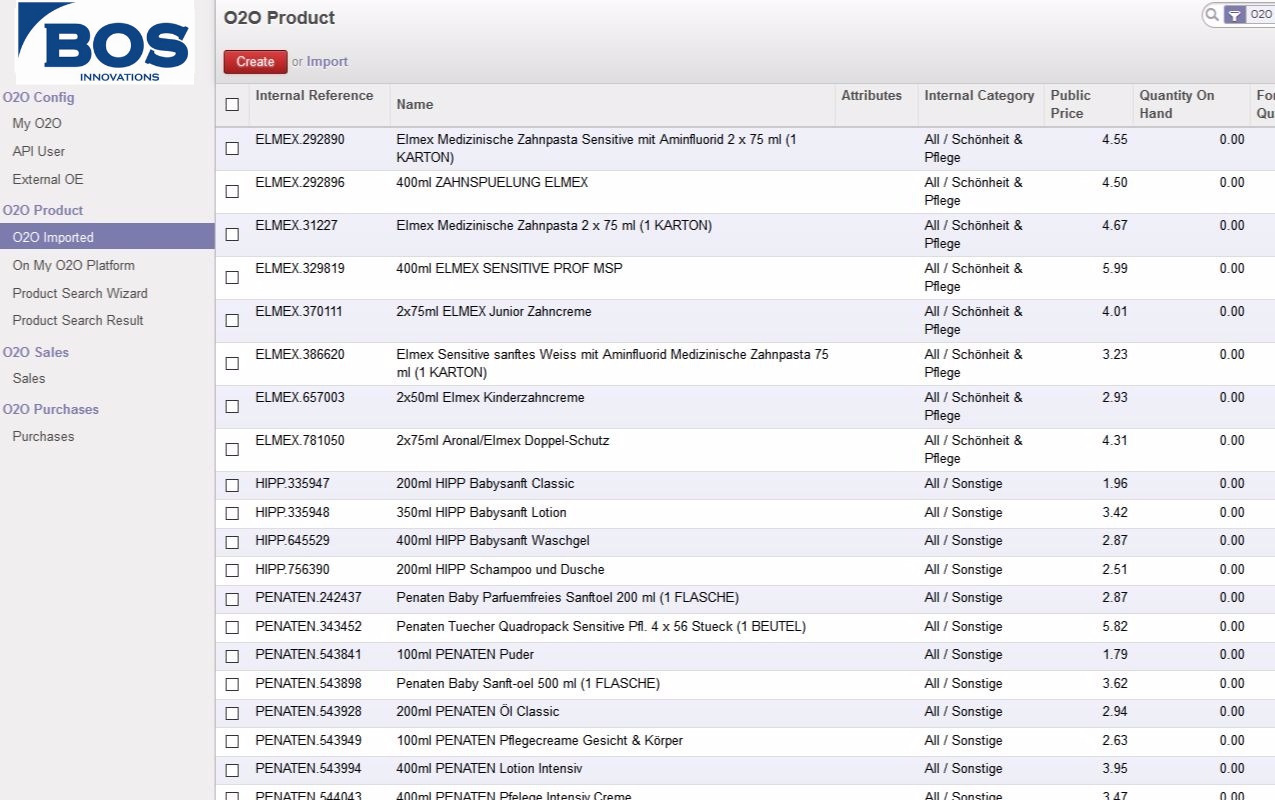Open the 400ml ELMEX SENSITIVE PROF MSP product
1275x800 pixels.
(509, 268)
